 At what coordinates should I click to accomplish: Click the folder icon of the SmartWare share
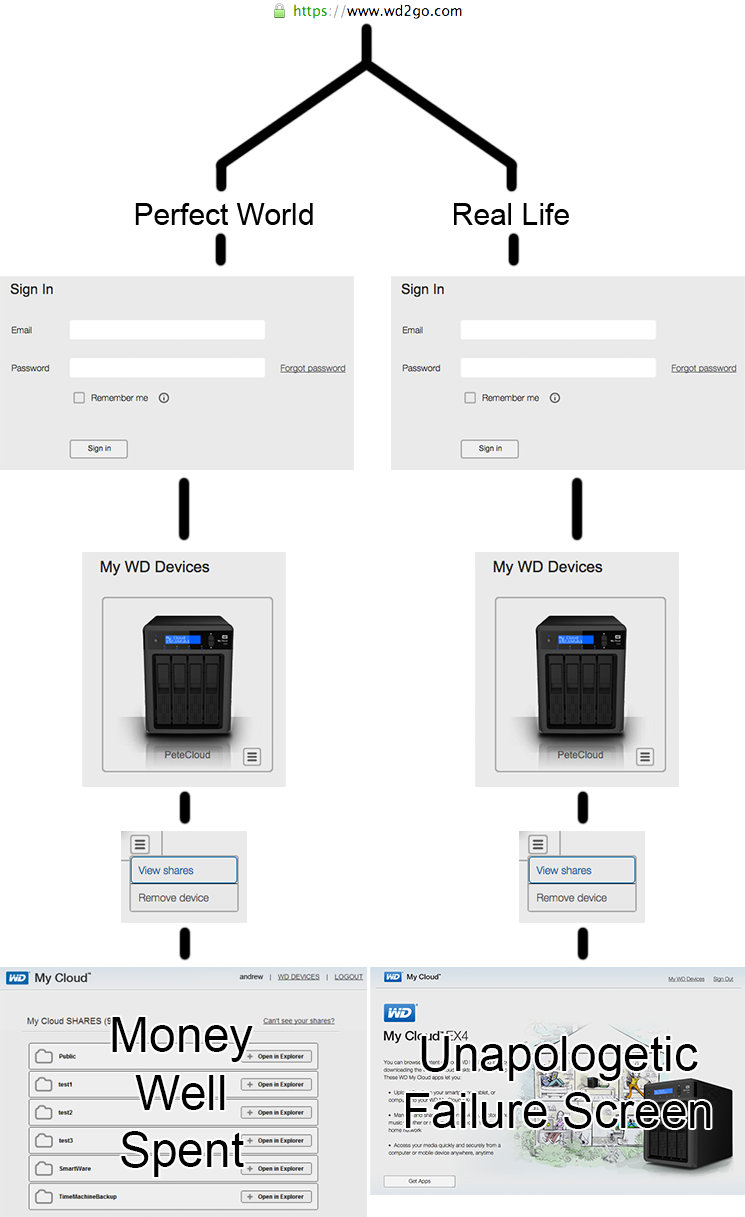(43, 1168)
